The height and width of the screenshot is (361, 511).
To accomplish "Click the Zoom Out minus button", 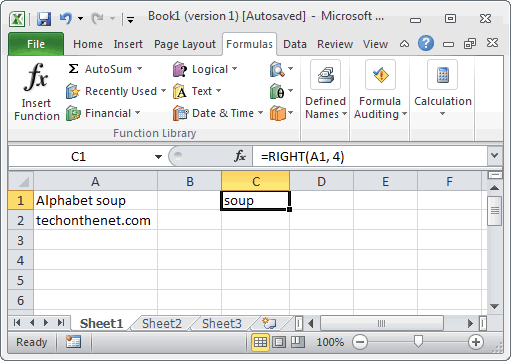I will pyautogui.click(x=360, y=342).
